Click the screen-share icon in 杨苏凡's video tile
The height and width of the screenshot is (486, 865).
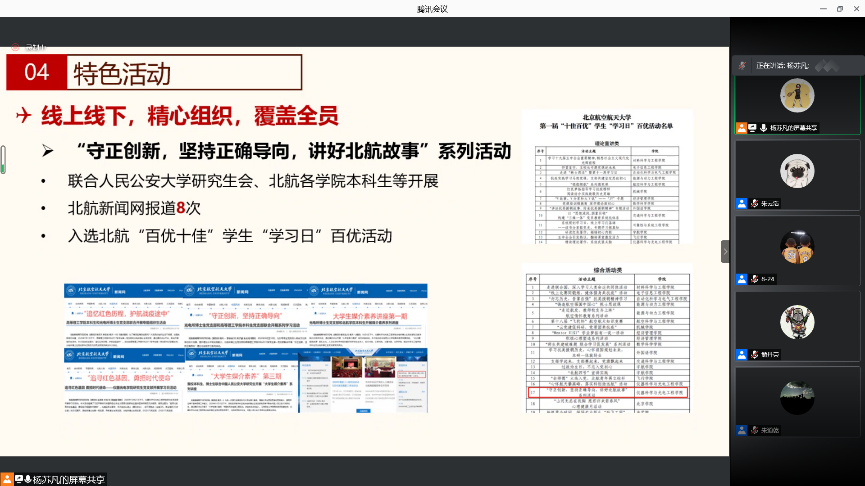coord(752,128)
